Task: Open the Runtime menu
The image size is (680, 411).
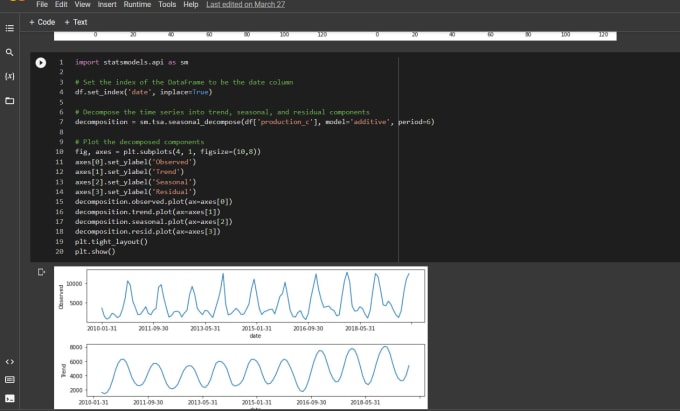Action: [137, 4]
